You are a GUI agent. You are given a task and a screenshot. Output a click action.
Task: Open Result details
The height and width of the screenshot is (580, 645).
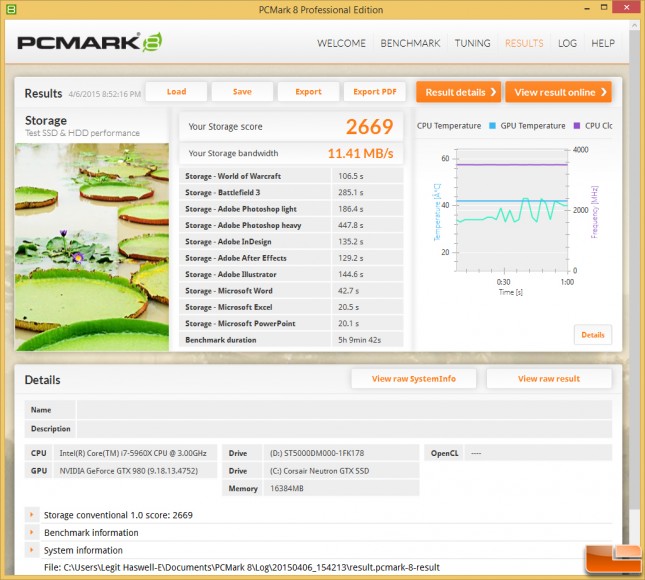(x=458, y=92)
